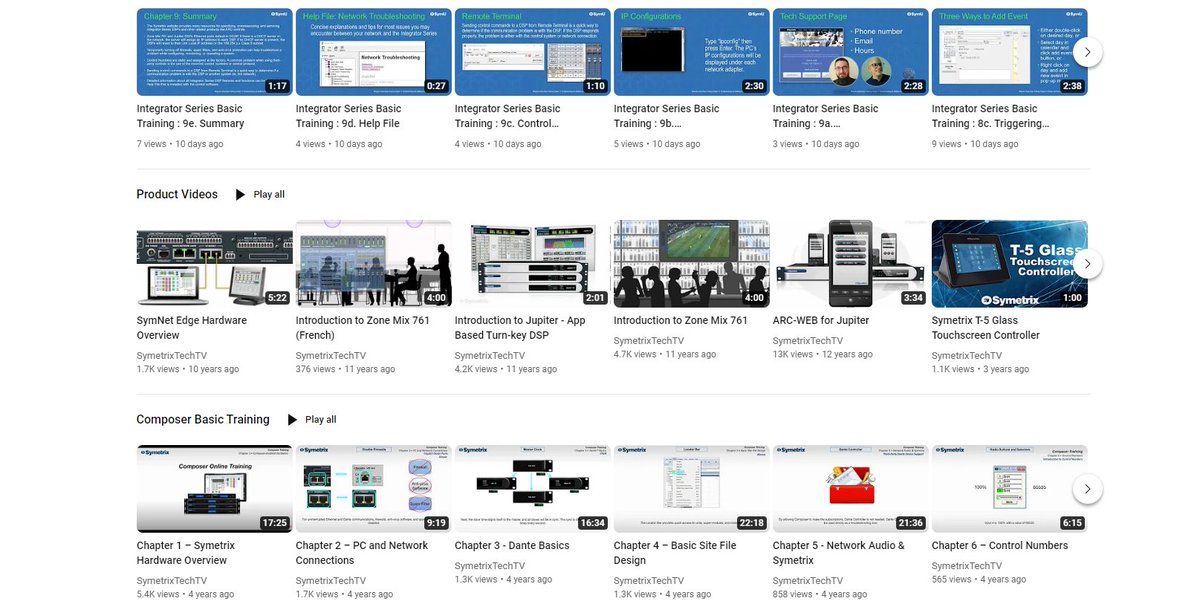Click Chapter 1 – Symetrix Hardware Overview title
Image resolution: width=1200 pixels, height=607 pixels.
tap(186, 553)
